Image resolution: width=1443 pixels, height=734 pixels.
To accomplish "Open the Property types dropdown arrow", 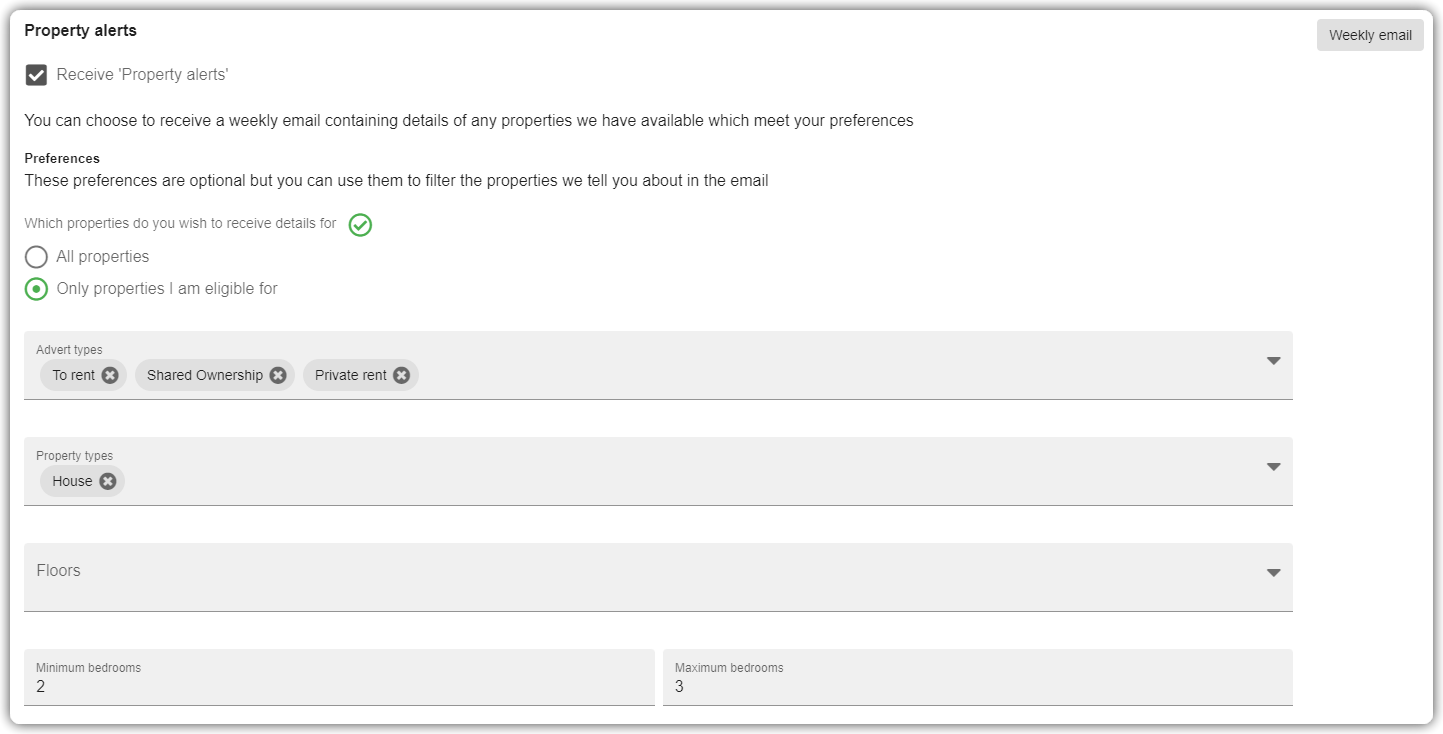I will [x=1273, y=467].
